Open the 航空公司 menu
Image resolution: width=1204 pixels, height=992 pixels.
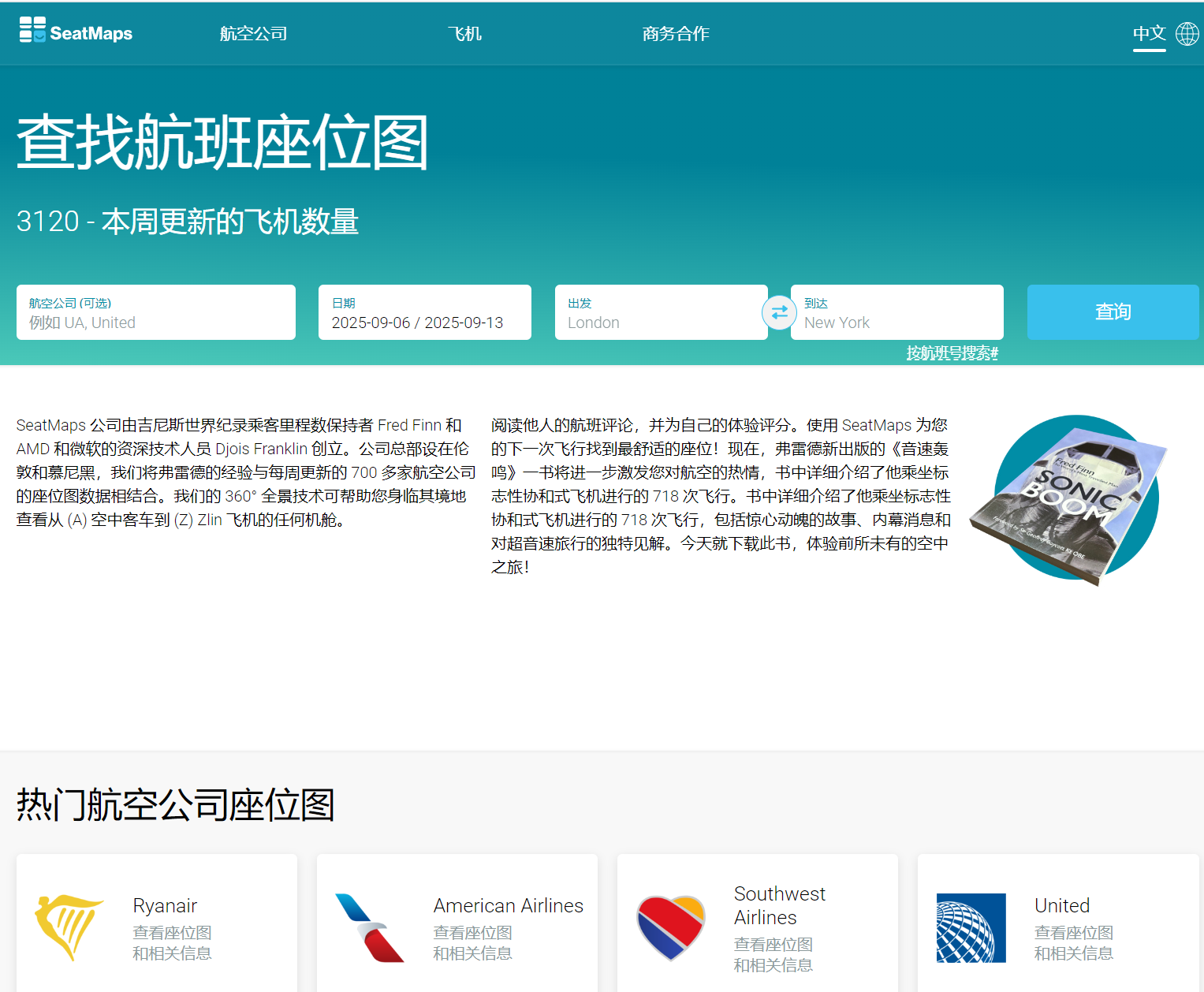pyautogui.click(x=253, y=33)
